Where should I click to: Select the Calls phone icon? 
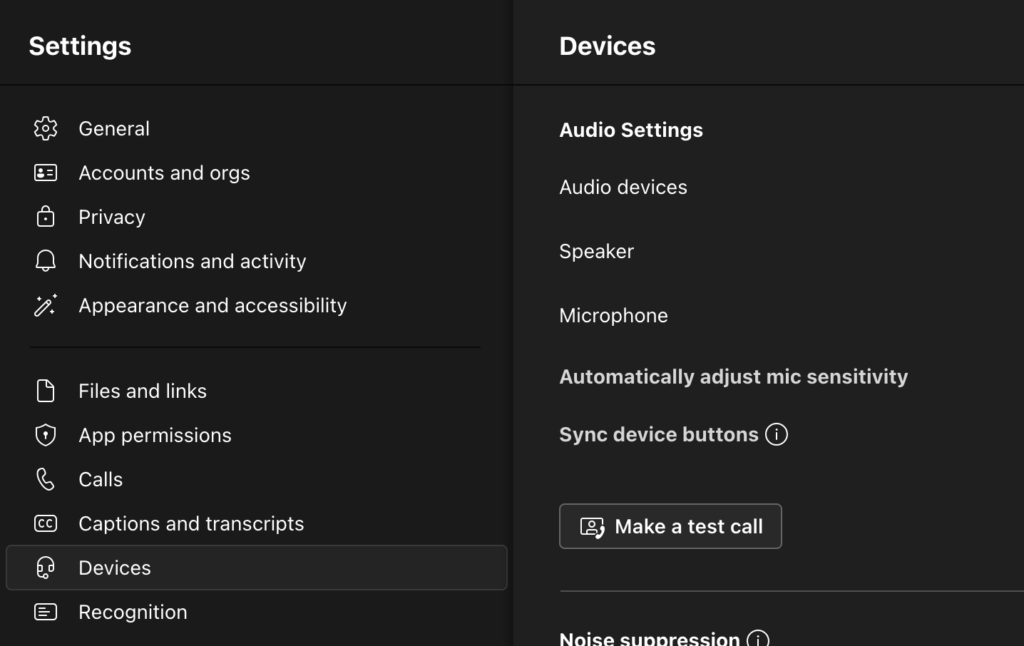(45, 479)
